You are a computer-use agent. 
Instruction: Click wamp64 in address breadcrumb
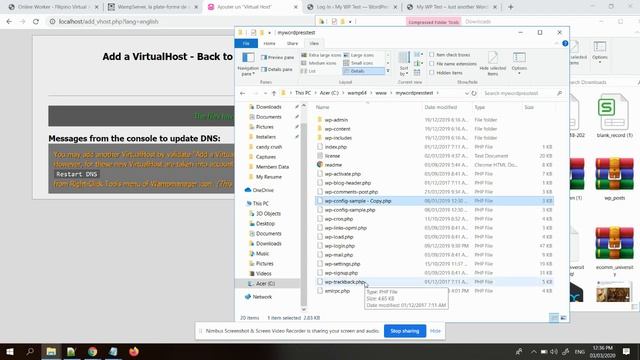click(357, 93)
